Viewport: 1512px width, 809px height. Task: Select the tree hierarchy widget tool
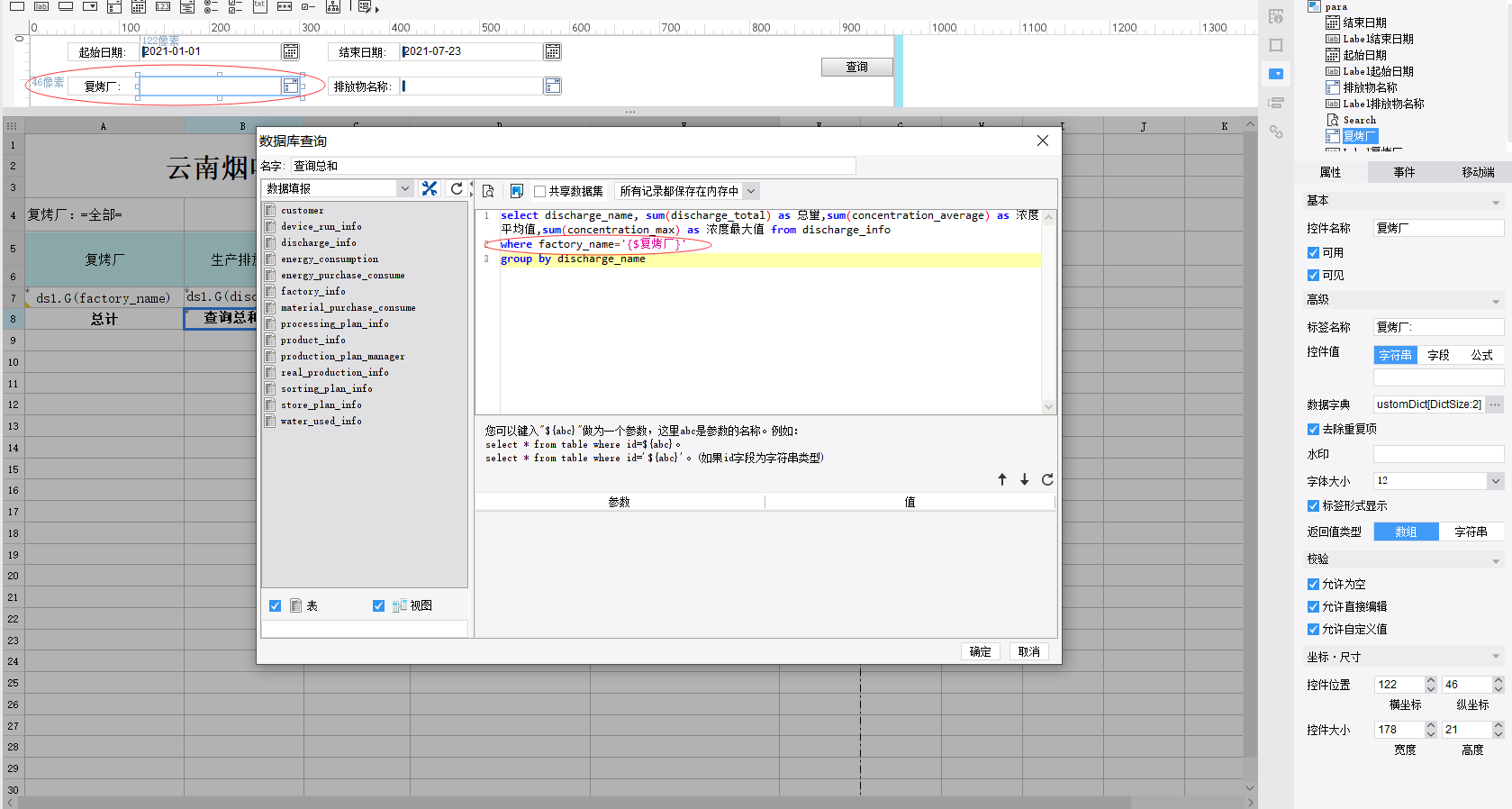pyautogui.click(x=332, y=6)
